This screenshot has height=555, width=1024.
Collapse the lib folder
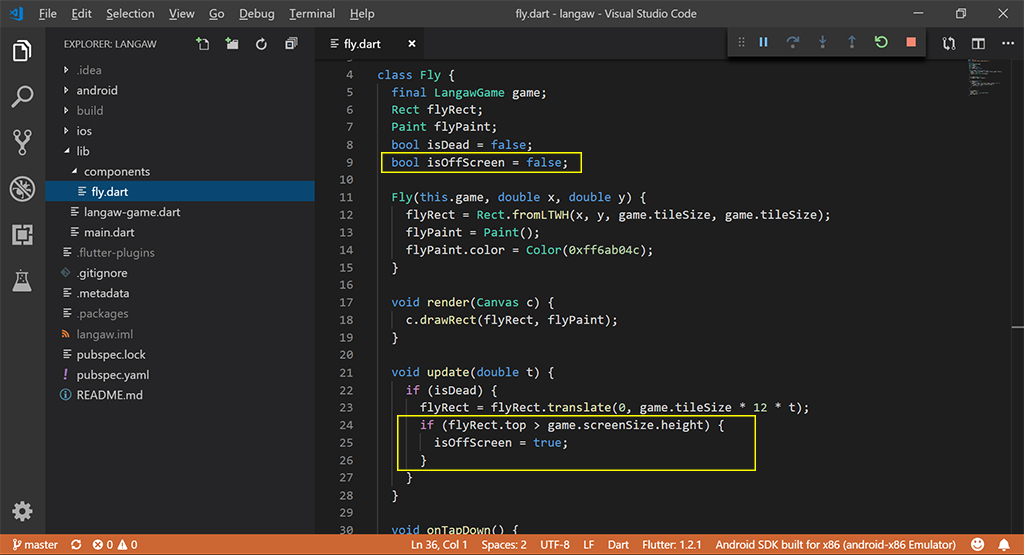(x=82, y=151)
